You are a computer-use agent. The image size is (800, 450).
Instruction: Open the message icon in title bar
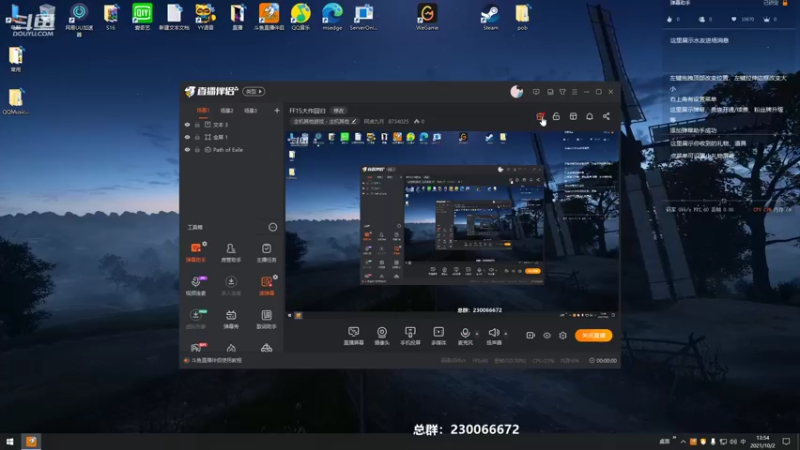536,92
